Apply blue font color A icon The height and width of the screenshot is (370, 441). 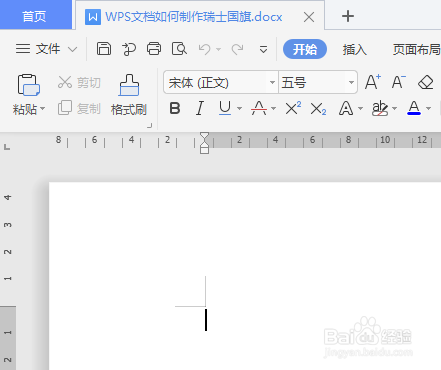414,108
